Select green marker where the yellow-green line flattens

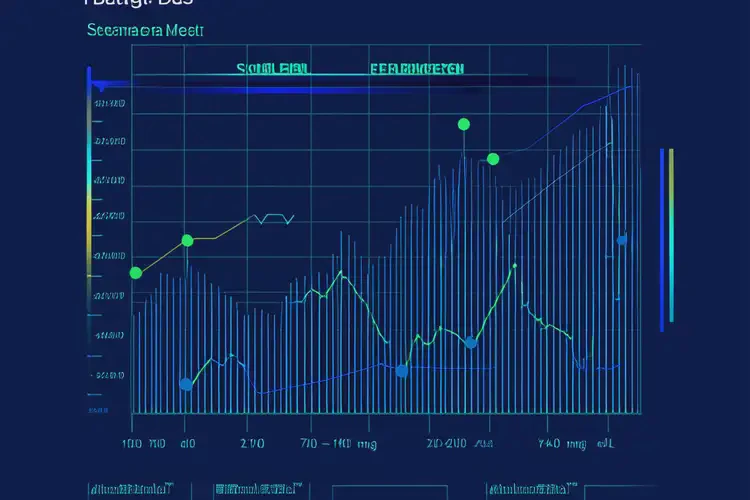coord(186,240)
